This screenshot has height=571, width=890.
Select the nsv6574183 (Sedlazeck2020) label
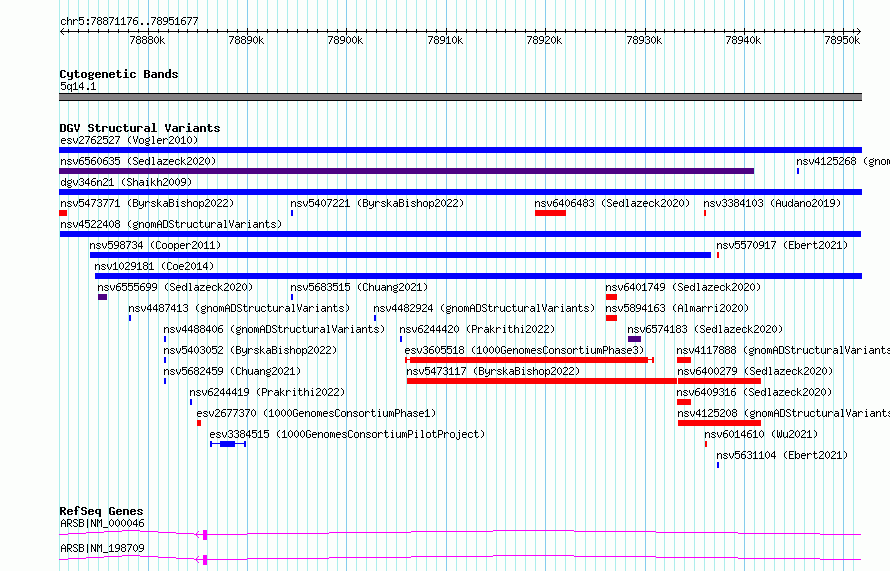coord(705,329)
